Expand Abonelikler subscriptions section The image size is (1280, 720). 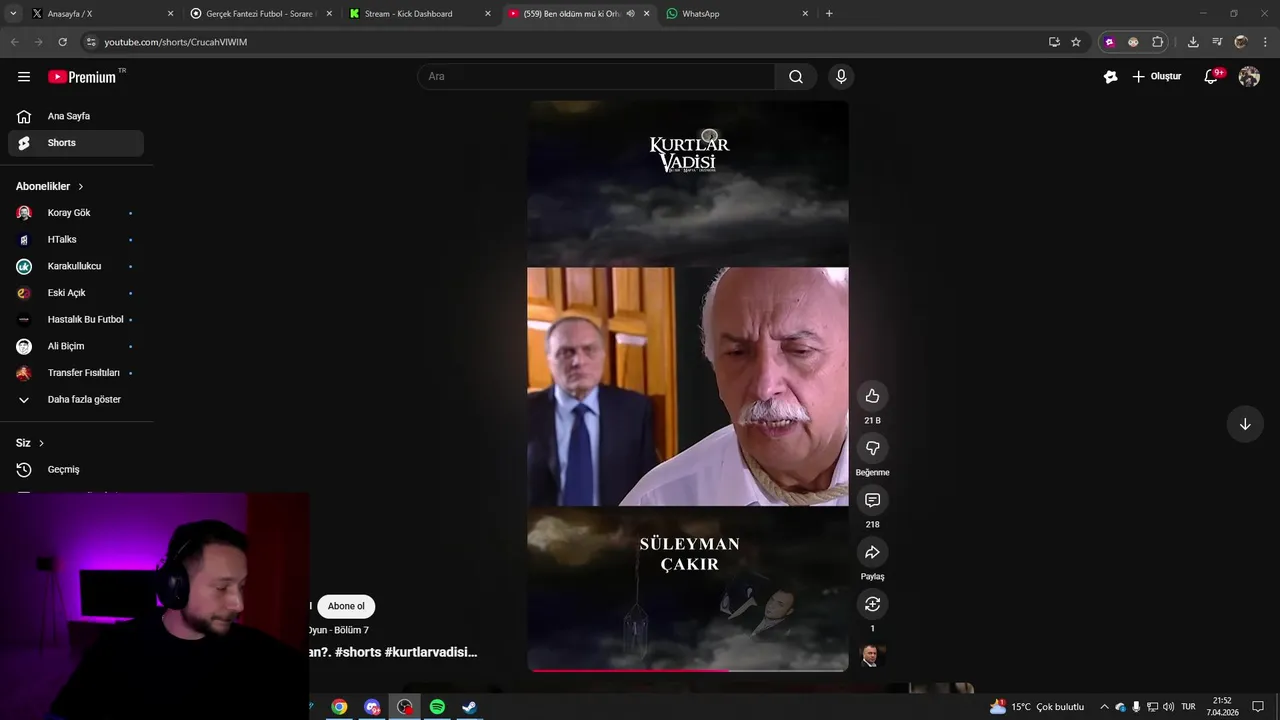coord(50,186)
